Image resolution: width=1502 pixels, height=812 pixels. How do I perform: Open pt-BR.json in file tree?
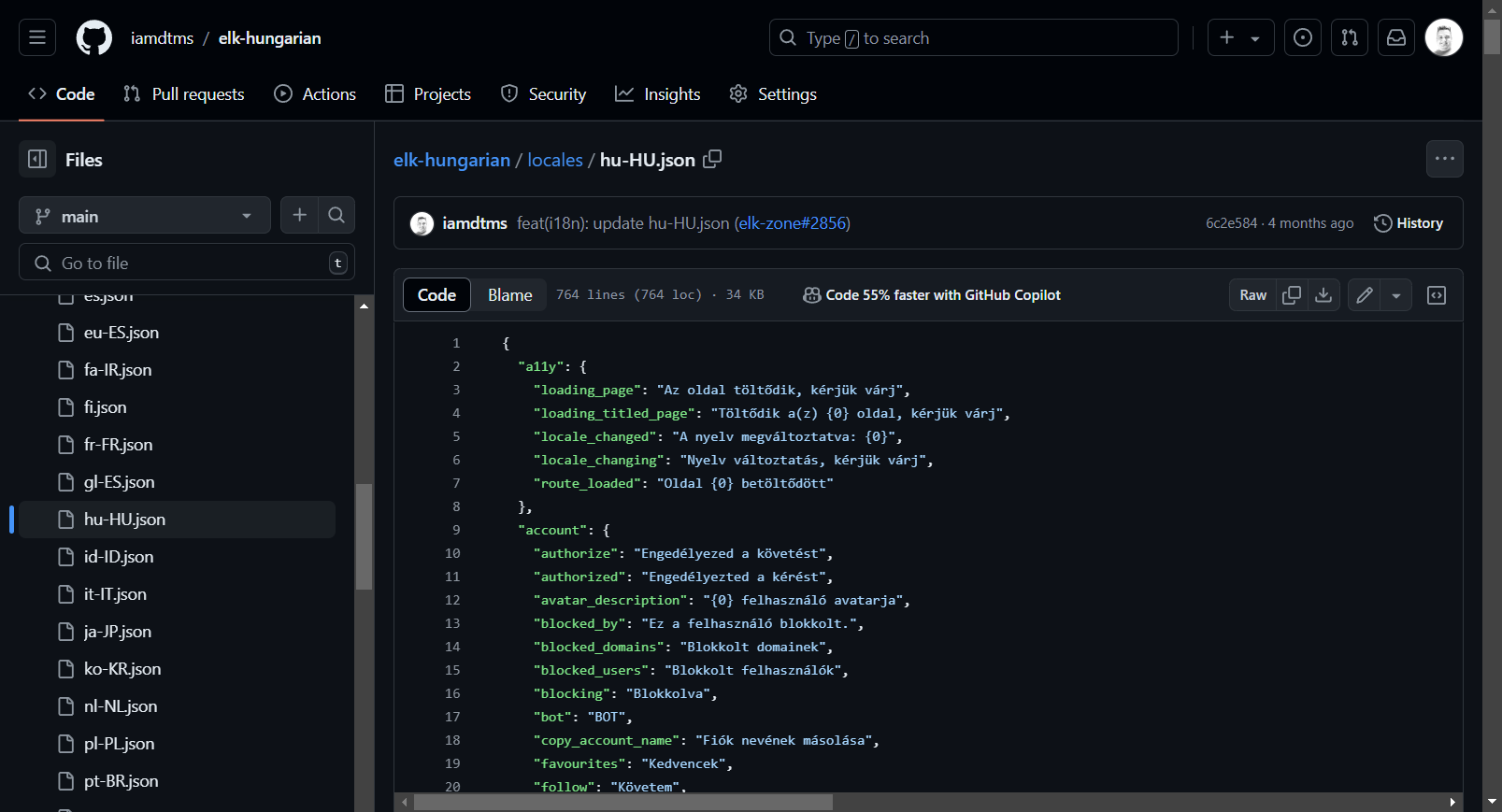tap(178, 781)
